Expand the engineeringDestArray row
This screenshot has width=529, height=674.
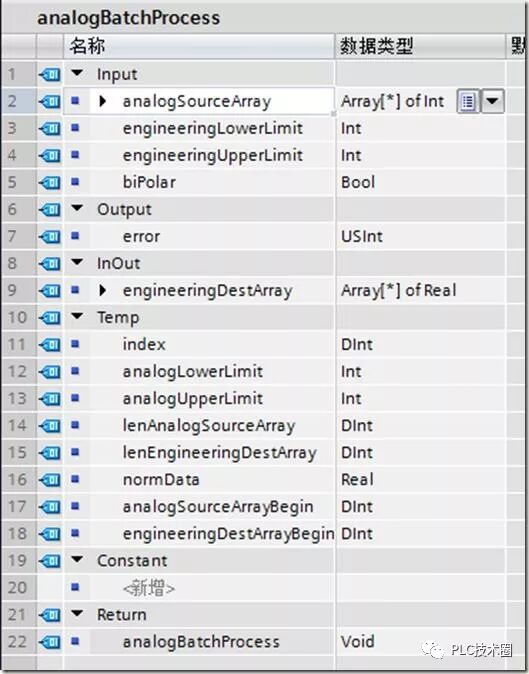[x=102, y=290]
